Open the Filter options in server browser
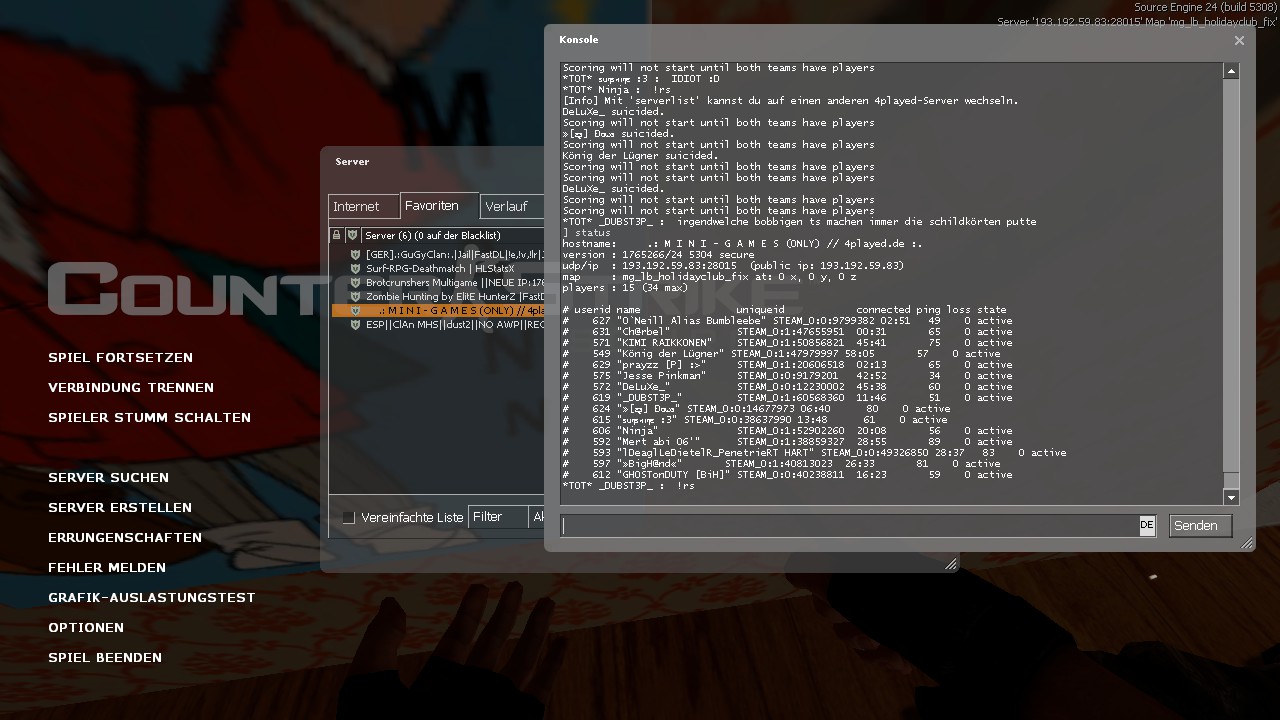Screen dimensions: 1280x720 pyautogui.click(x=497, y=517)
